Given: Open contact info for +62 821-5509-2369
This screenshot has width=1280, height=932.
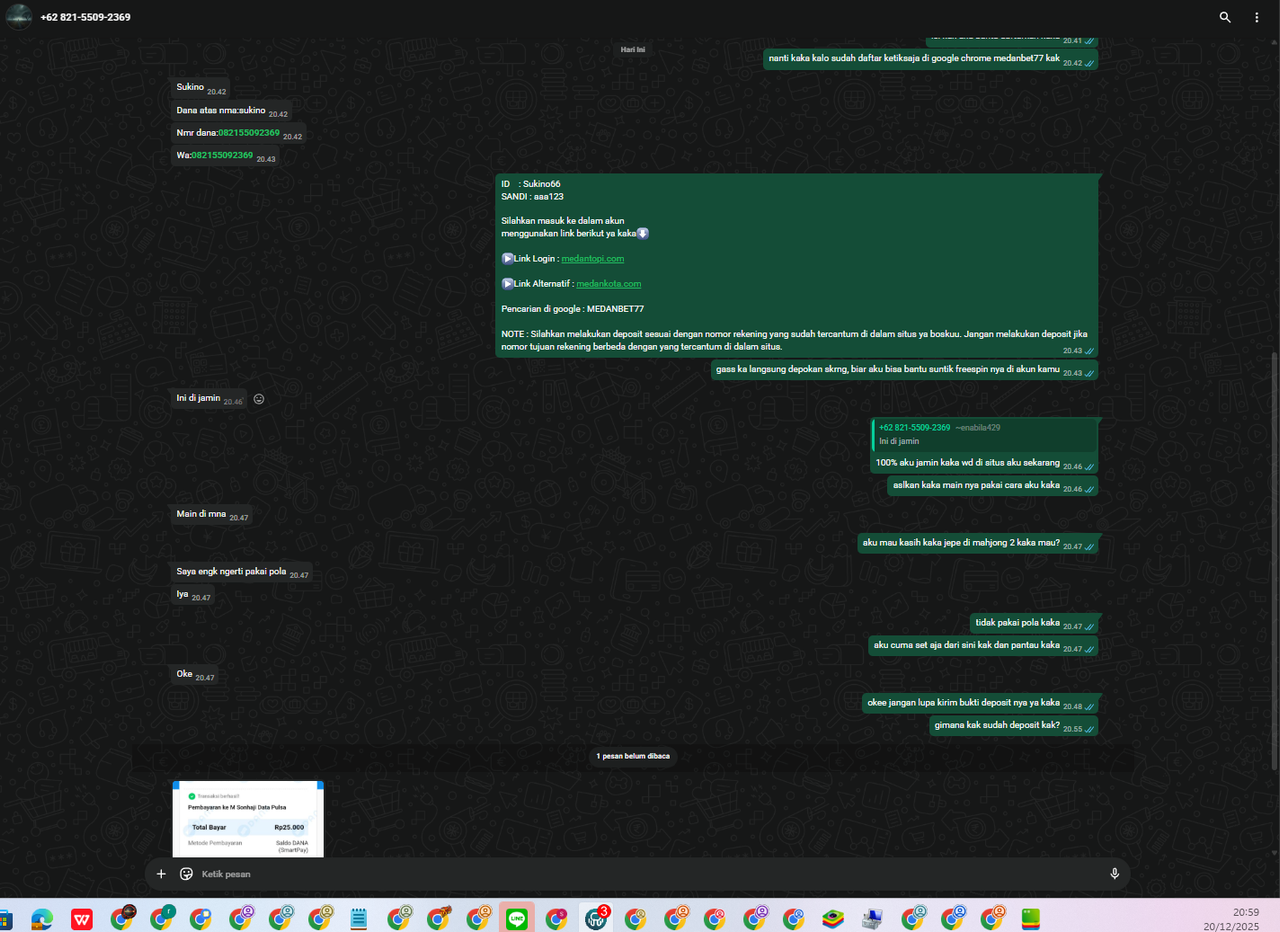Looking at the screenshot, I should pos(85,17).
